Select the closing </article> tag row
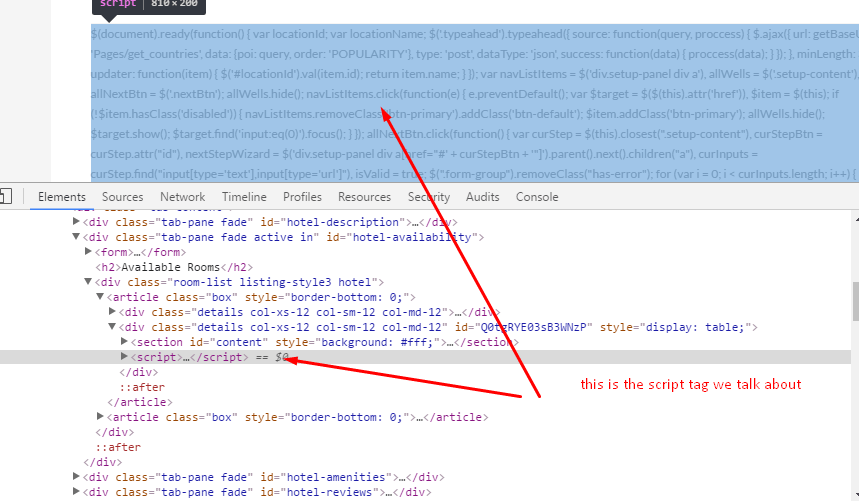 pos(140,402)
